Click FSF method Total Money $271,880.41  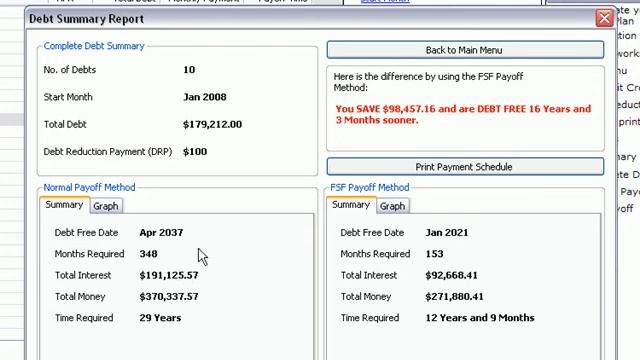pos(454,296)
